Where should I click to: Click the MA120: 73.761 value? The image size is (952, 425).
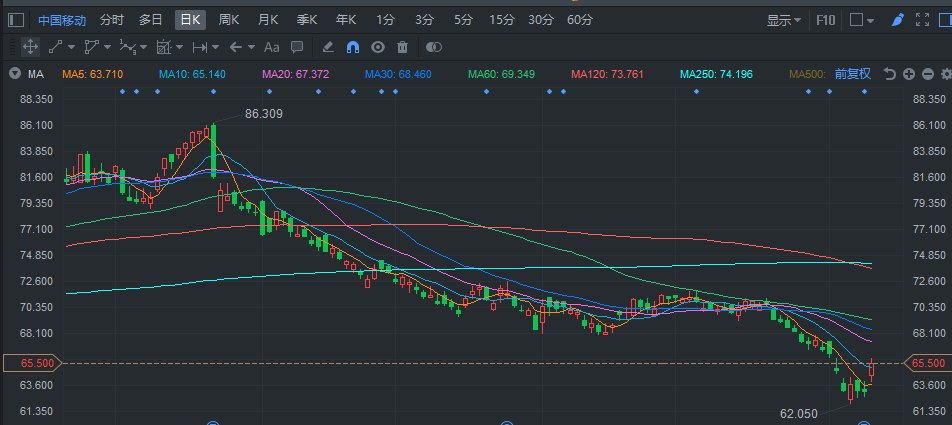pos(607,74)
